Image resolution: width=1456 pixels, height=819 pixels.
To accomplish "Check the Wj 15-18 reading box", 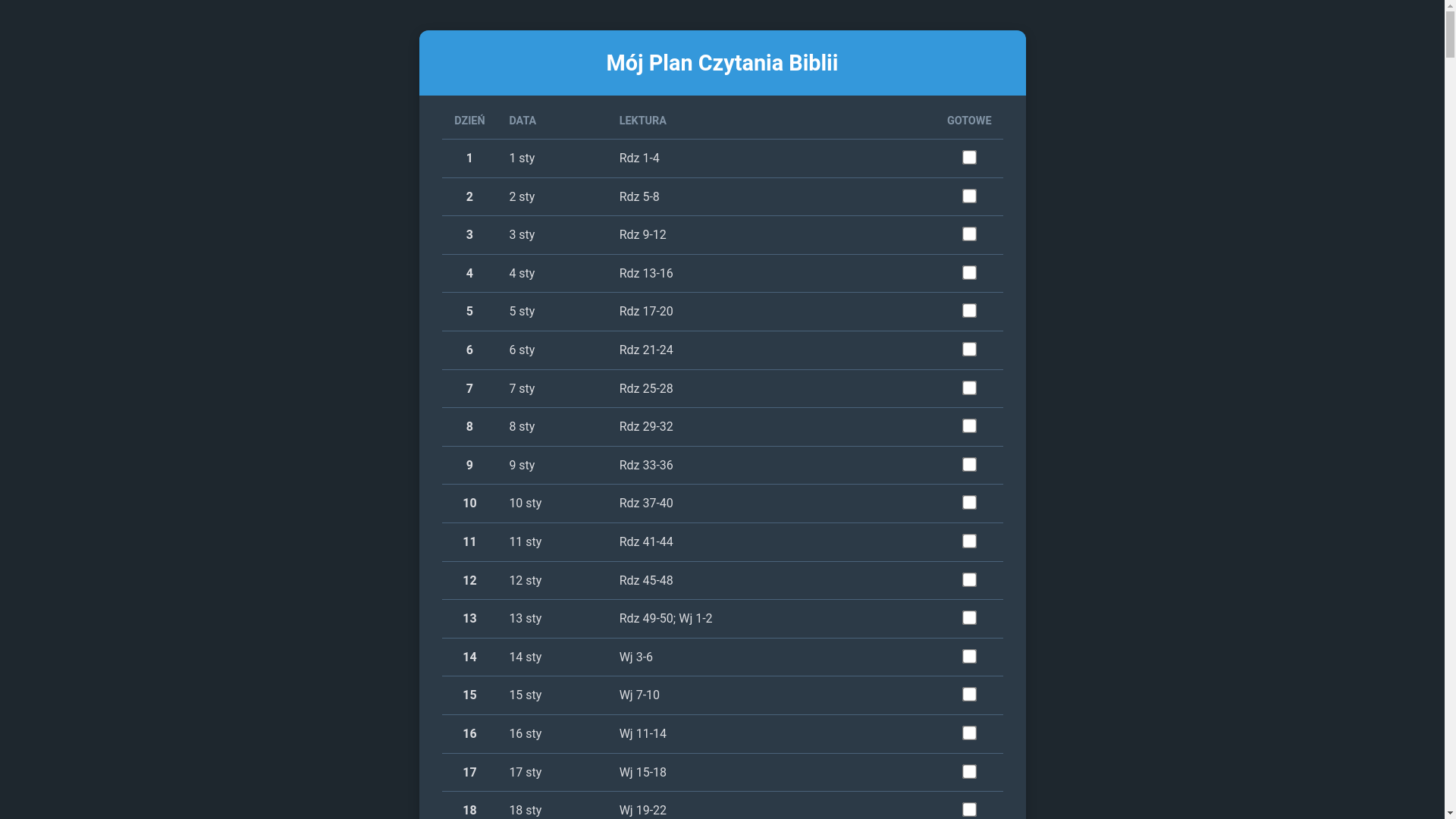I will pyautogui.click(x=969, y=772).
